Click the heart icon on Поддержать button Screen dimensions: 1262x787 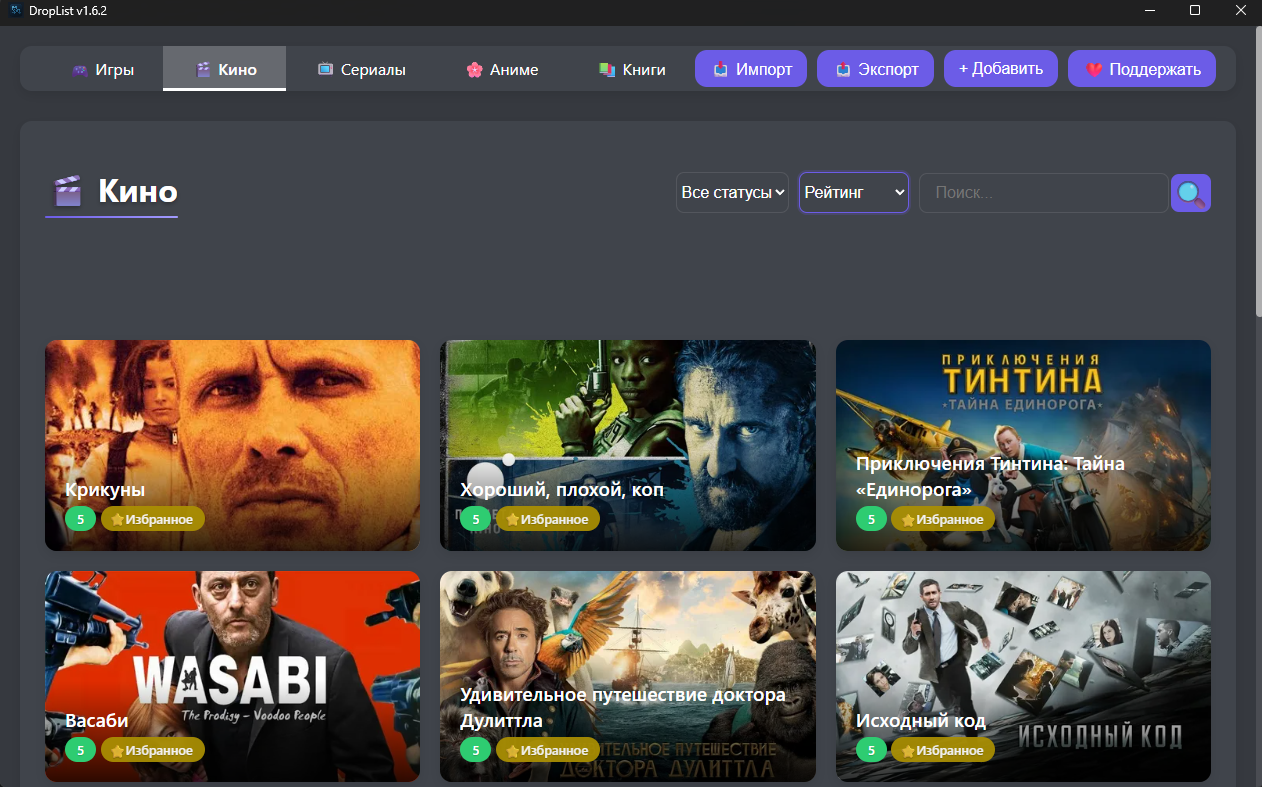pos(1094,70)
